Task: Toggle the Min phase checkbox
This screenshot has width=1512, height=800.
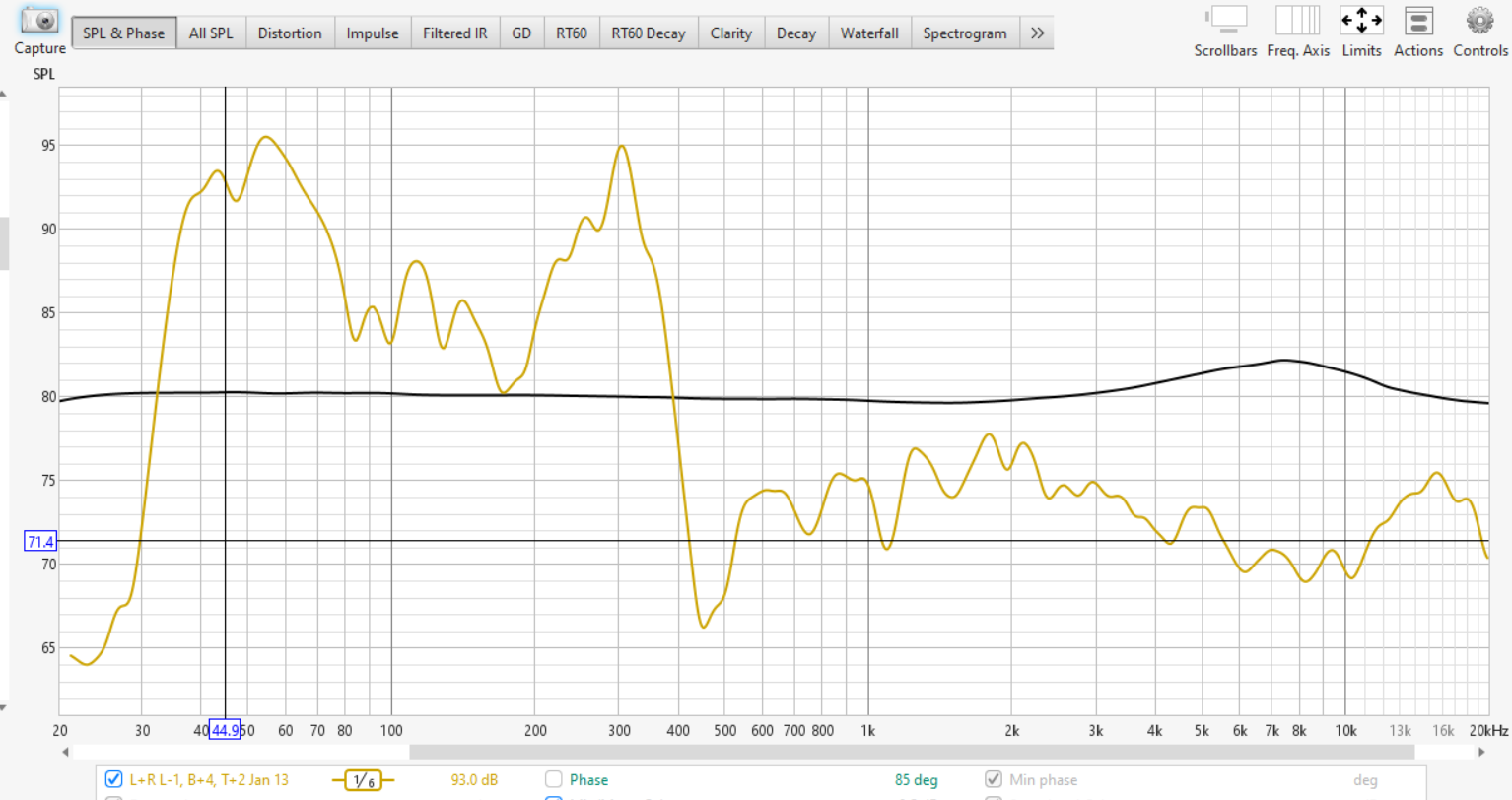Action: [994, 779]
